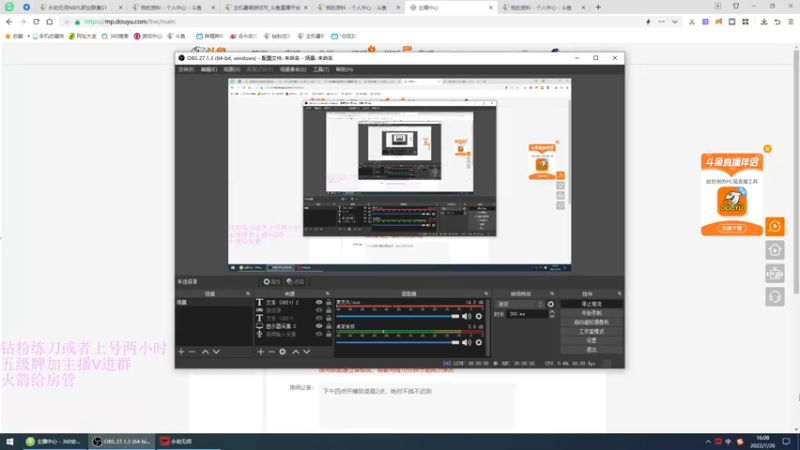Open OBS 视图(V) menu
The image size is (800, 450).
point(232,69)
